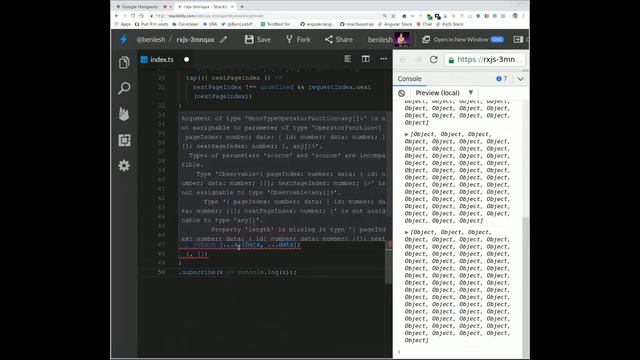Image resolution: width=640 pixels, height=360 pixels.
Task: Click the rxjs-3mnqax project name
Action: (x=196, y=40)
